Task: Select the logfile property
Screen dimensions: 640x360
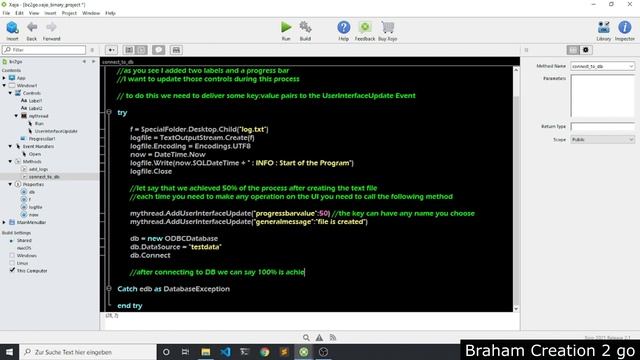Action: [36, 207]
